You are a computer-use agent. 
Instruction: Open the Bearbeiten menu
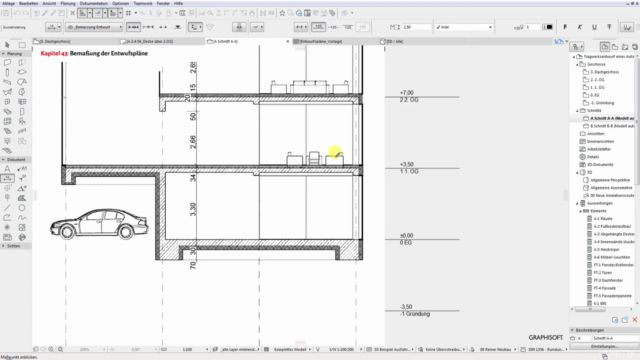(28, 3)
